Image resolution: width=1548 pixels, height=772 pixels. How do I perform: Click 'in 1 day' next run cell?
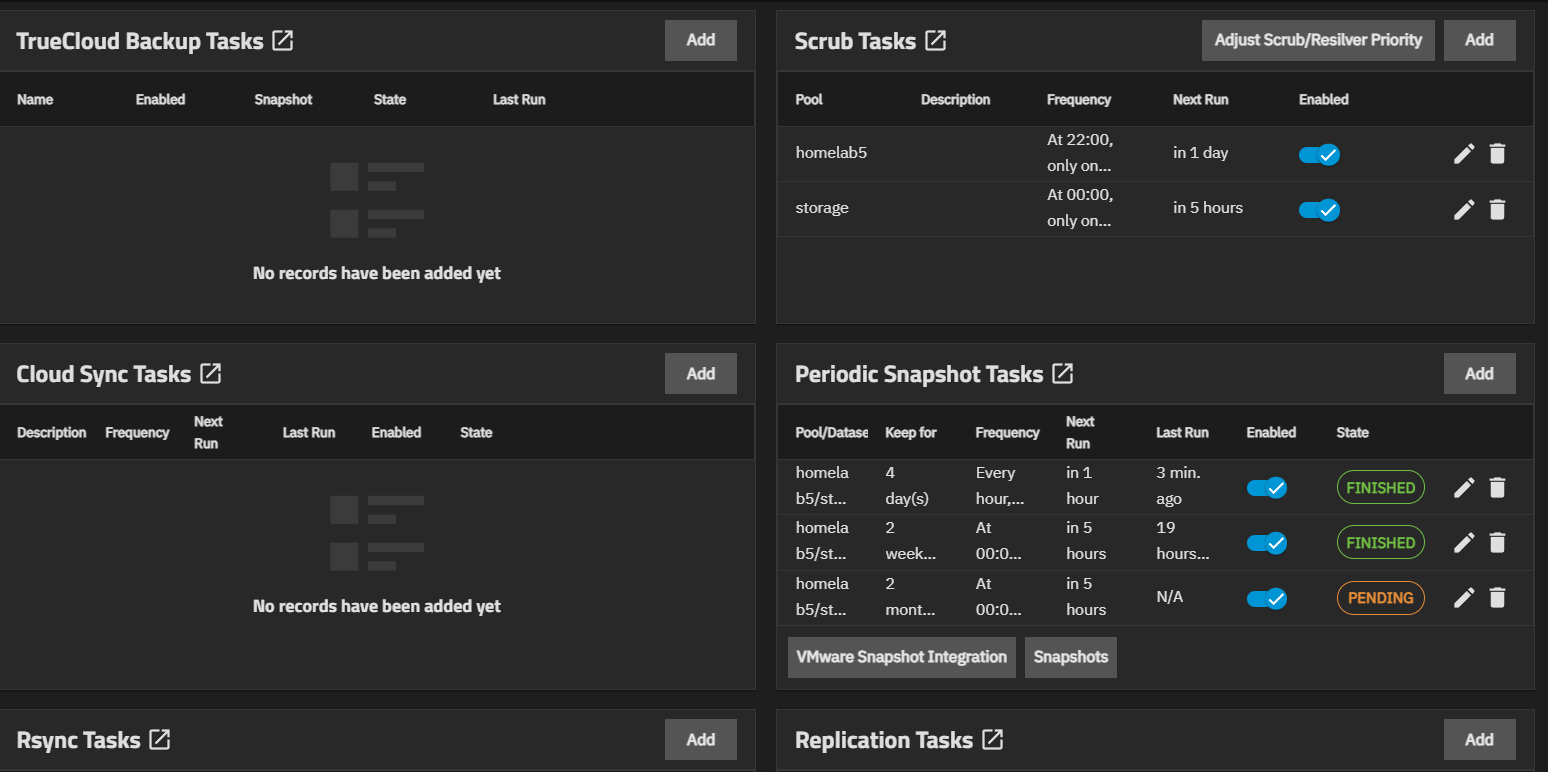coord(1201,153)
